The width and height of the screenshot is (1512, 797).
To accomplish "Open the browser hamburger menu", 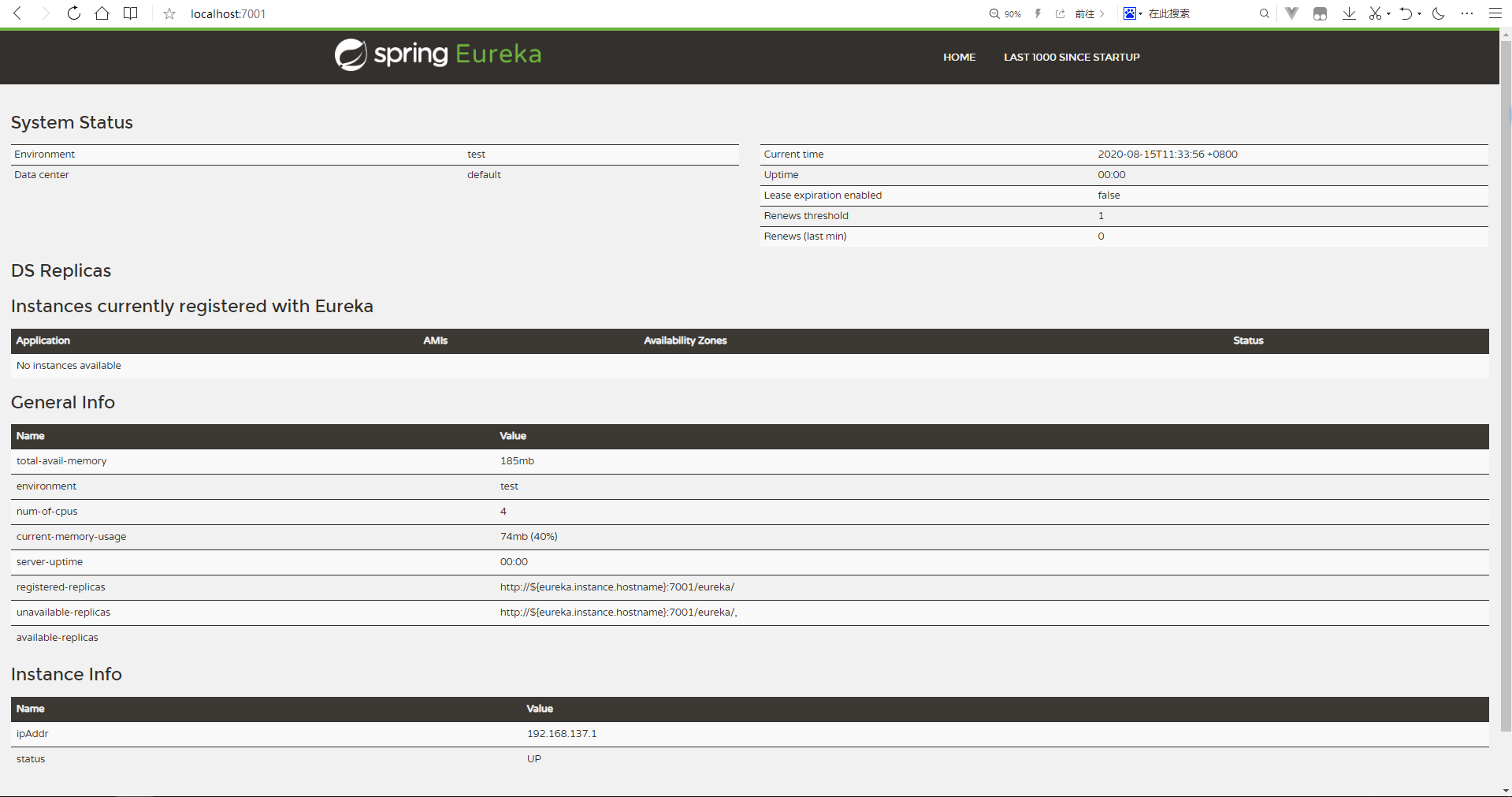I will click(x=1495, y=13).
